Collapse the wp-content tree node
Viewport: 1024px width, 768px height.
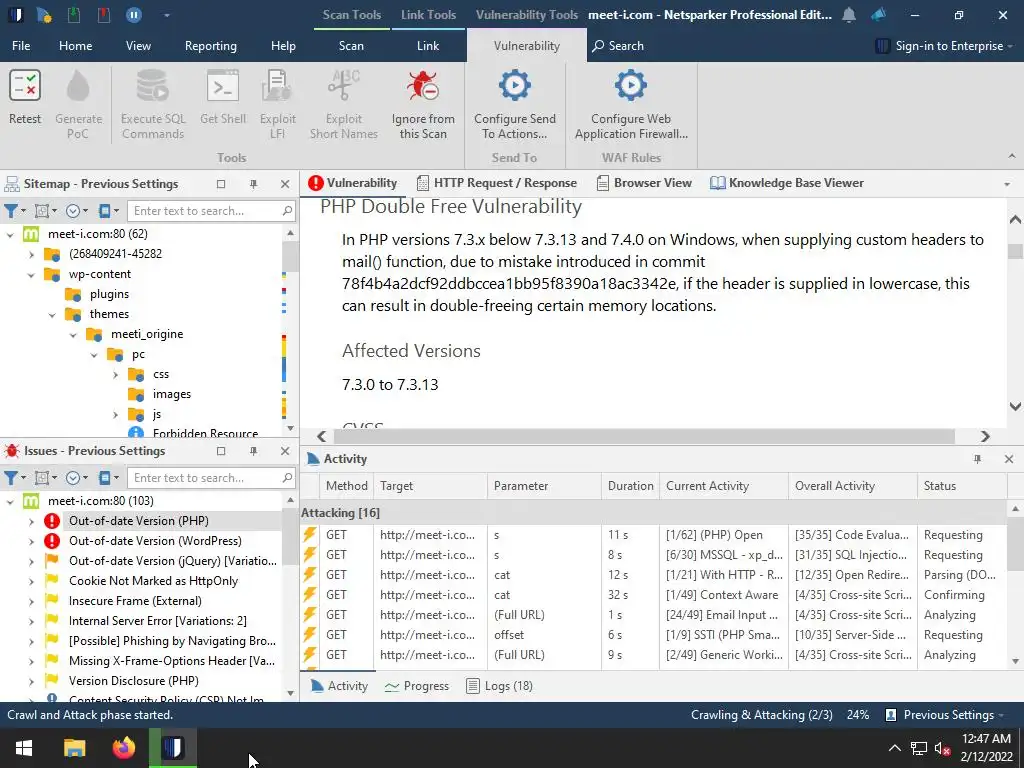pyautogui.click(x=31, y=275)
